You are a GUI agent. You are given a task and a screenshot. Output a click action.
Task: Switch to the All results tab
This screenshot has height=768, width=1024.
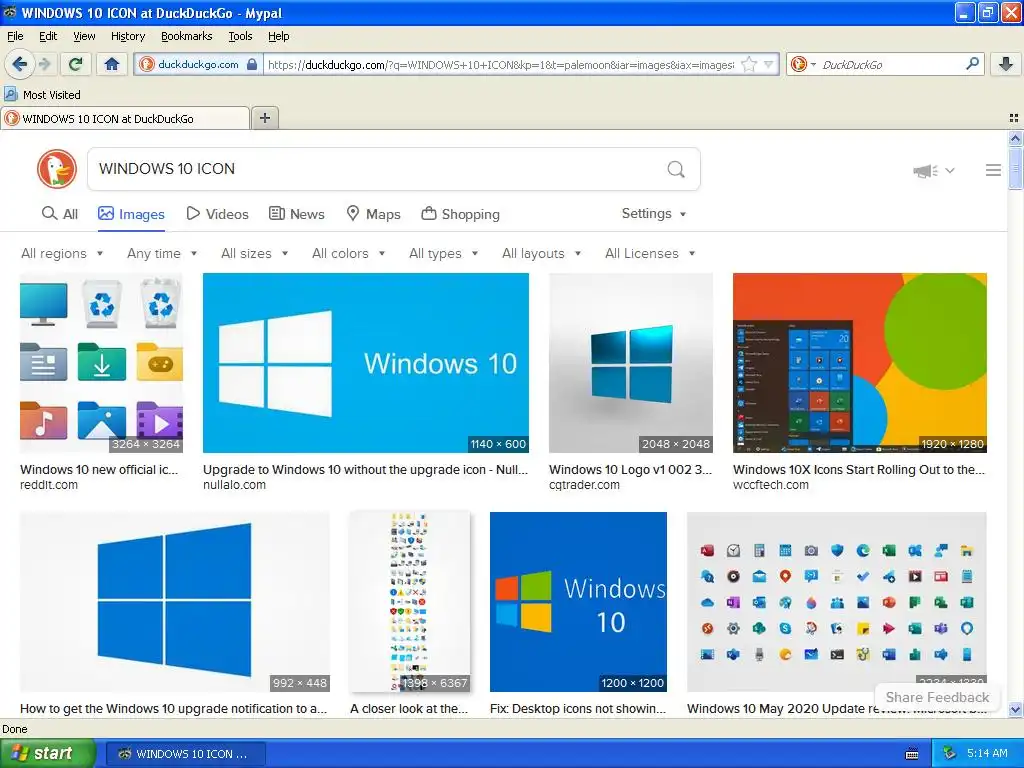click(x=59, y=214)
